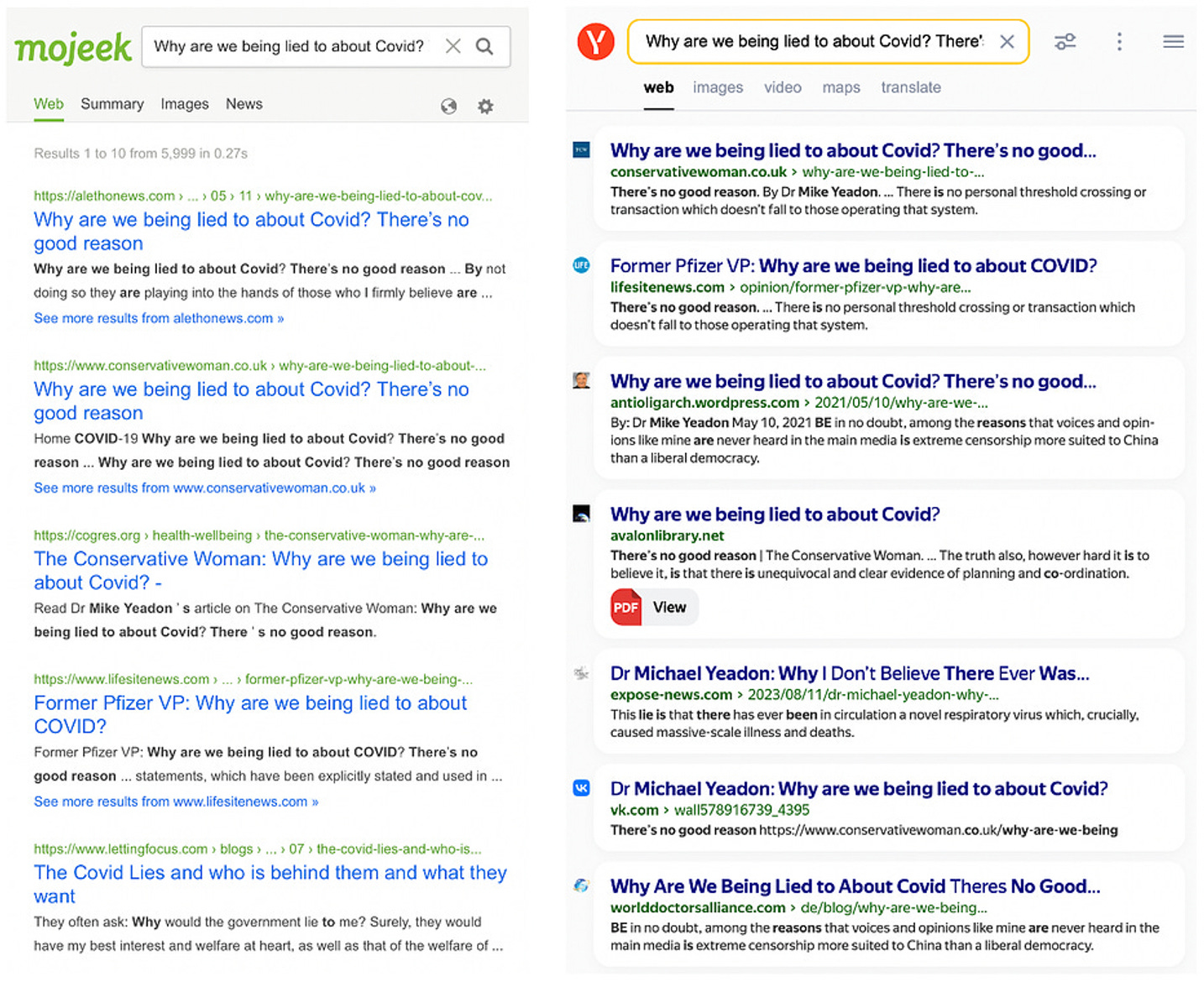The width and height of the screenshot is (1204, 982).
Task: Click the antioligarch.wordpress.com green URL
Action: pyautogui.click(x=799, y=402)
